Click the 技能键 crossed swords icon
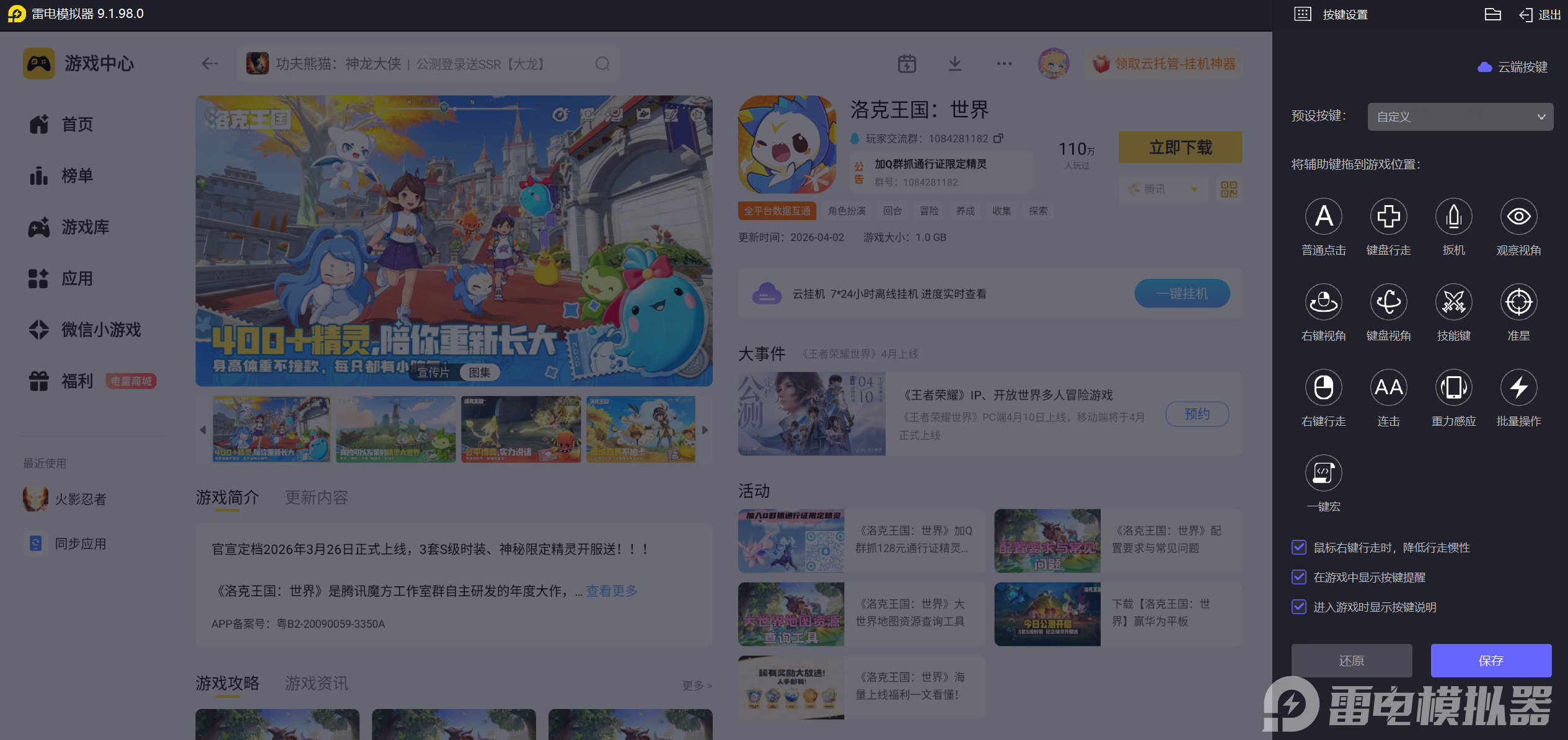Screen dimensions: 1568x740 click(x=1453, y=302)
